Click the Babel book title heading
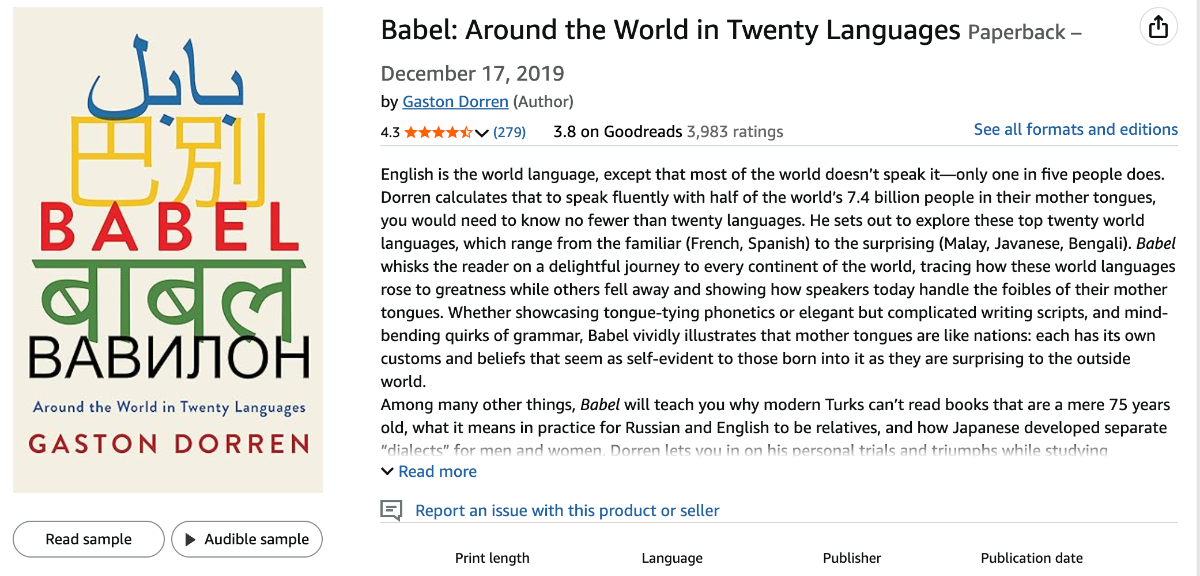Screen dimensions: 1200x576 [670, 30]
